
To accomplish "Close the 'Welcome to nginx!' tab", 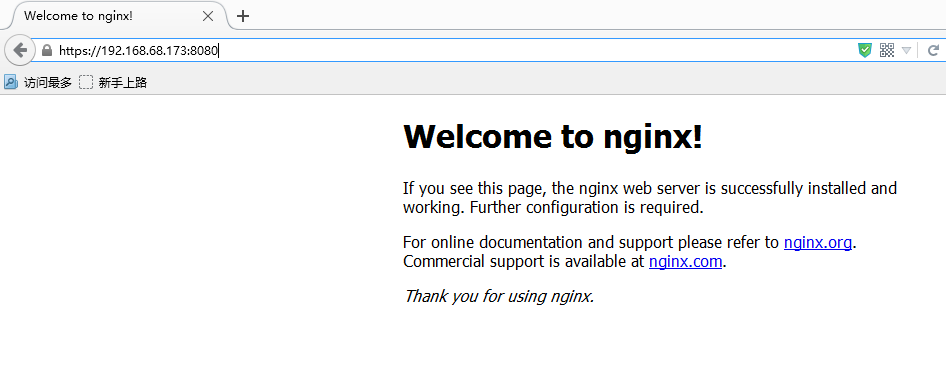I will (208, 16).
